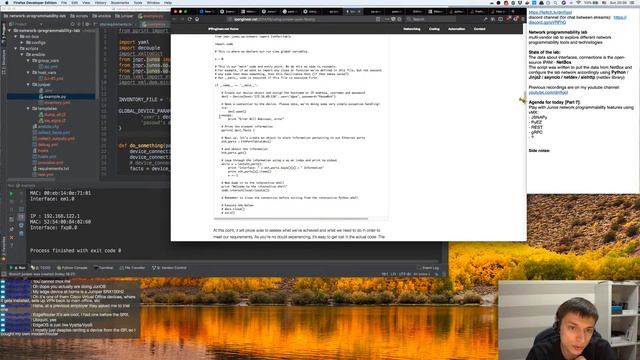The height and width of the screenshot is (360, 640).
Task: Click the Contact nav link on webpage
Action: (479, 29)
